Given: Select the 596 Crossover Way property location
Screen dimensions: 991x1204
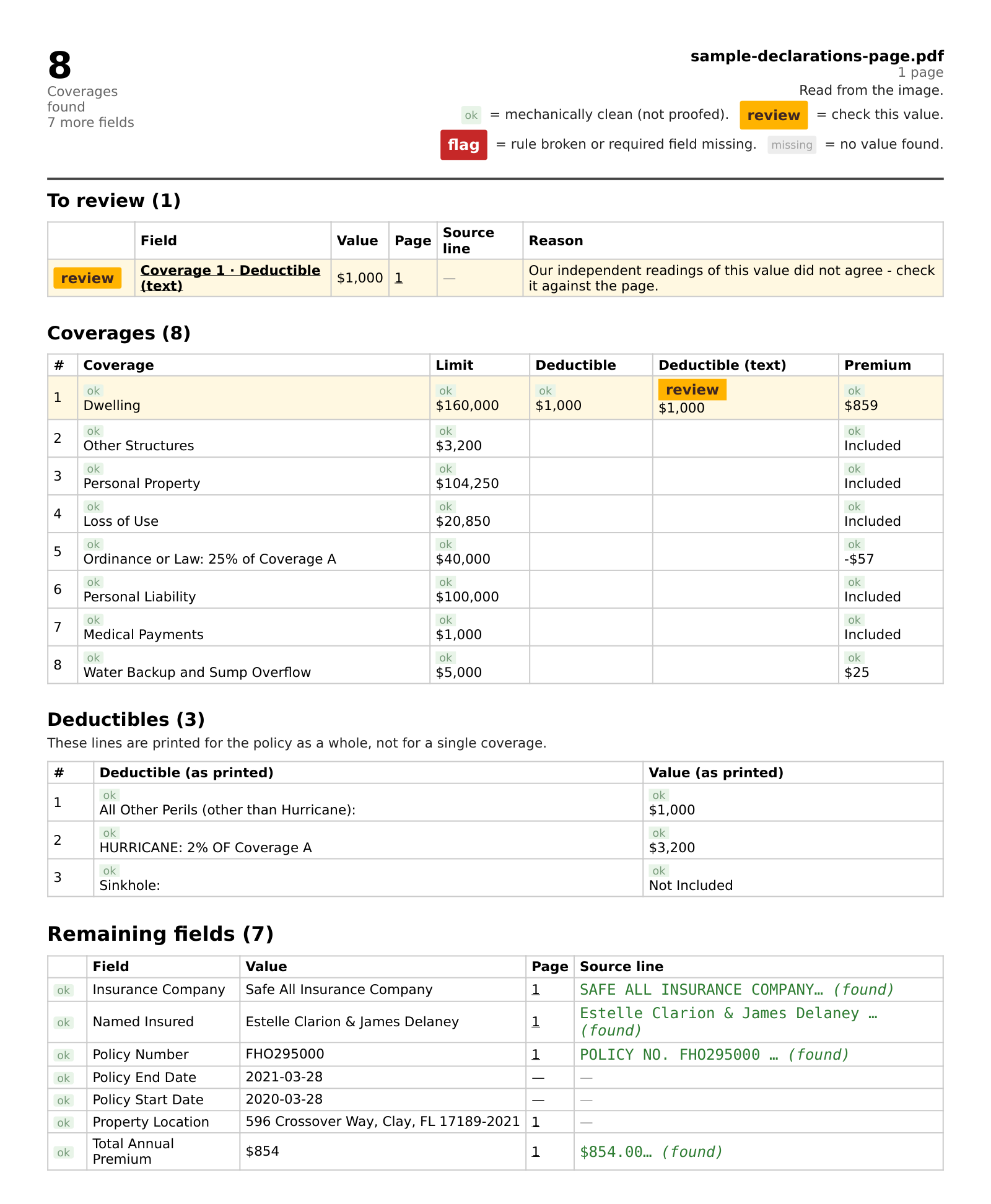Looking at the screenshot, I should [383, 1122].
